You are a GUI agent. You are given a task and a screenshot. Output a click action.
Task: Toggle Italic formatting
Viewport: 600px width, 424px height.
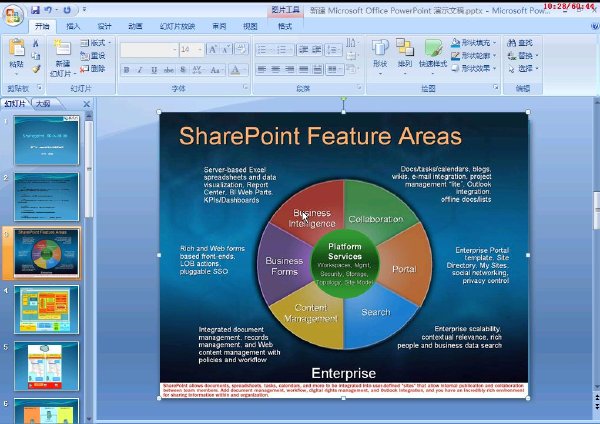coord(140,70)
